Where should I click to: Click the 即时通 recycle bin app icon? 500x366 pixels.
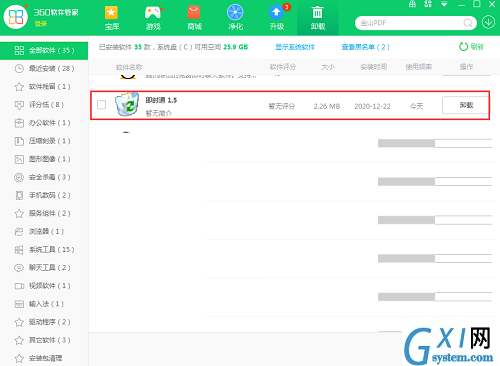127,104
